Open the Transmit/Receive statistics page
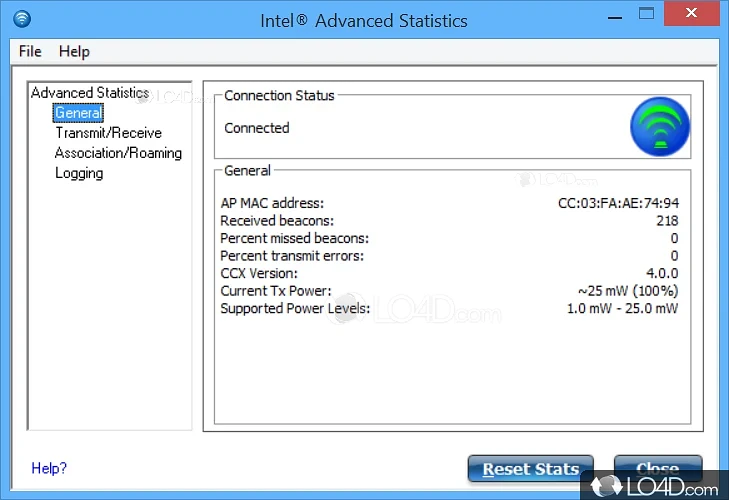 click(108, 133)
